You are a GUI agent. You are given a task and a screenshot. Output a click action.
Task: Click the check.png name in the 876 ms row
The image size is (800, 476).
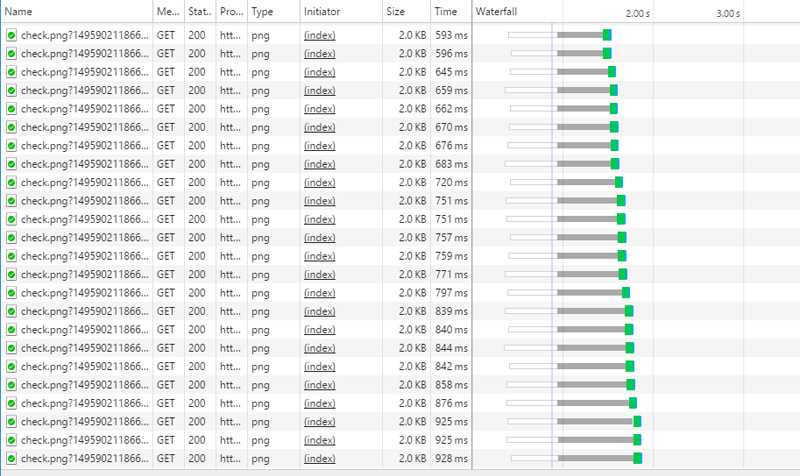tap(85, 403)
